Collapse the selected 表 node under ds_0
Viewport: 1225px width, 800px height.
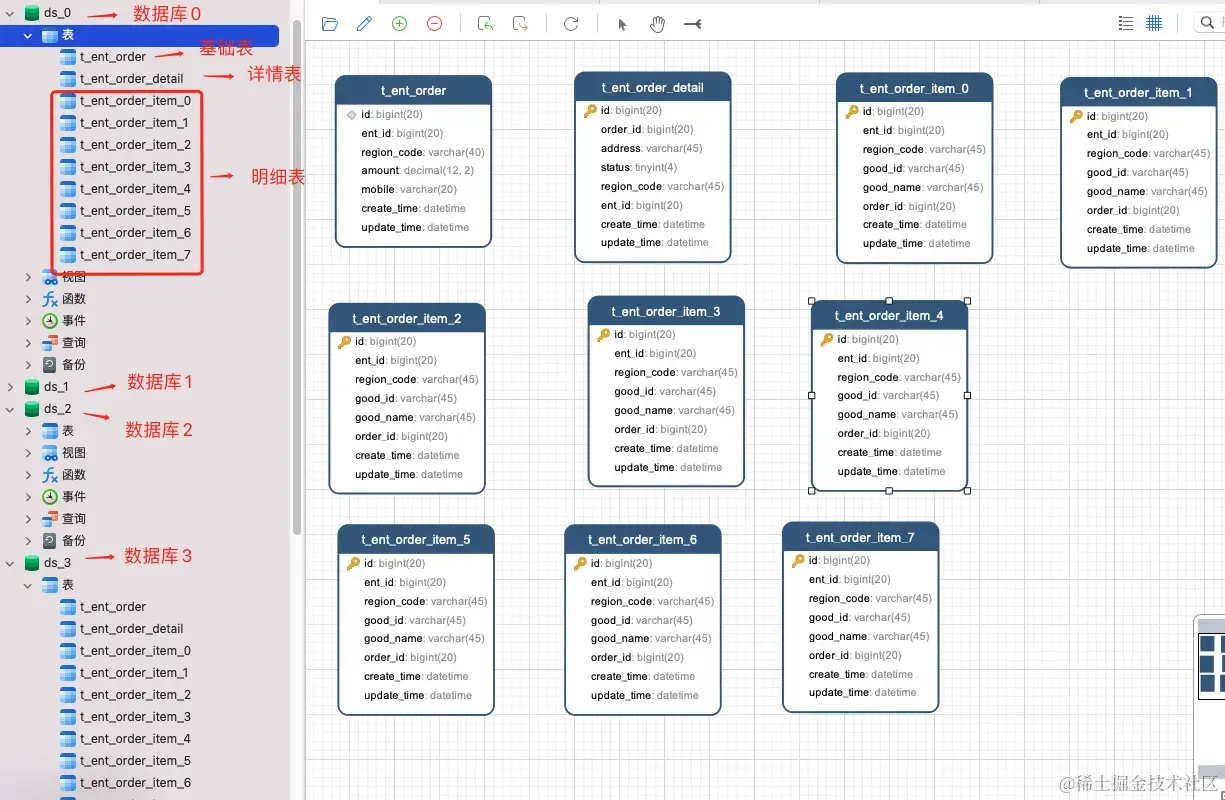tap(29, 35)
